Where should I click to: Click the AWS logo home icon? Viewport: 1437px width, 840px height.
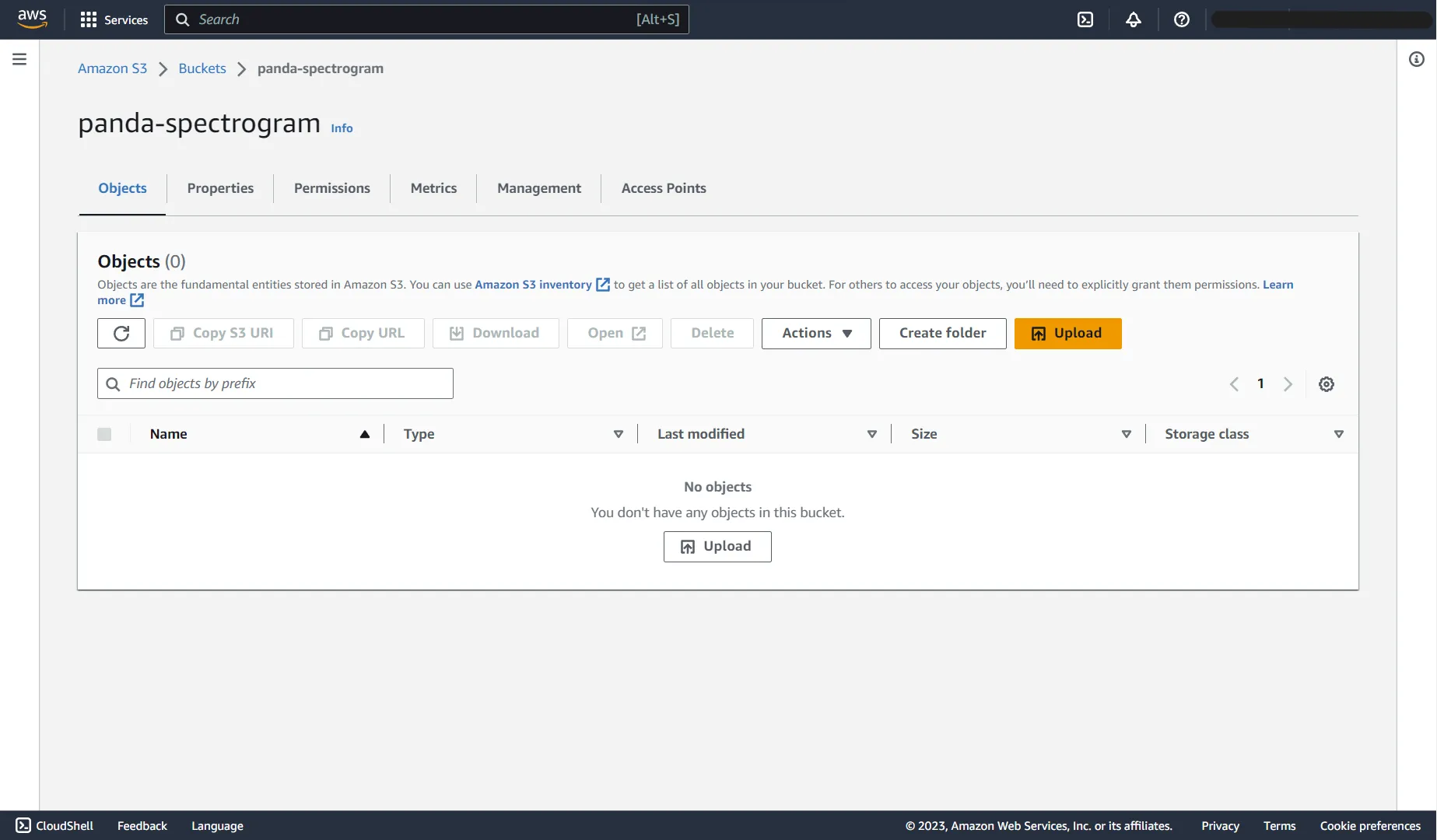[x=32, y=19]
